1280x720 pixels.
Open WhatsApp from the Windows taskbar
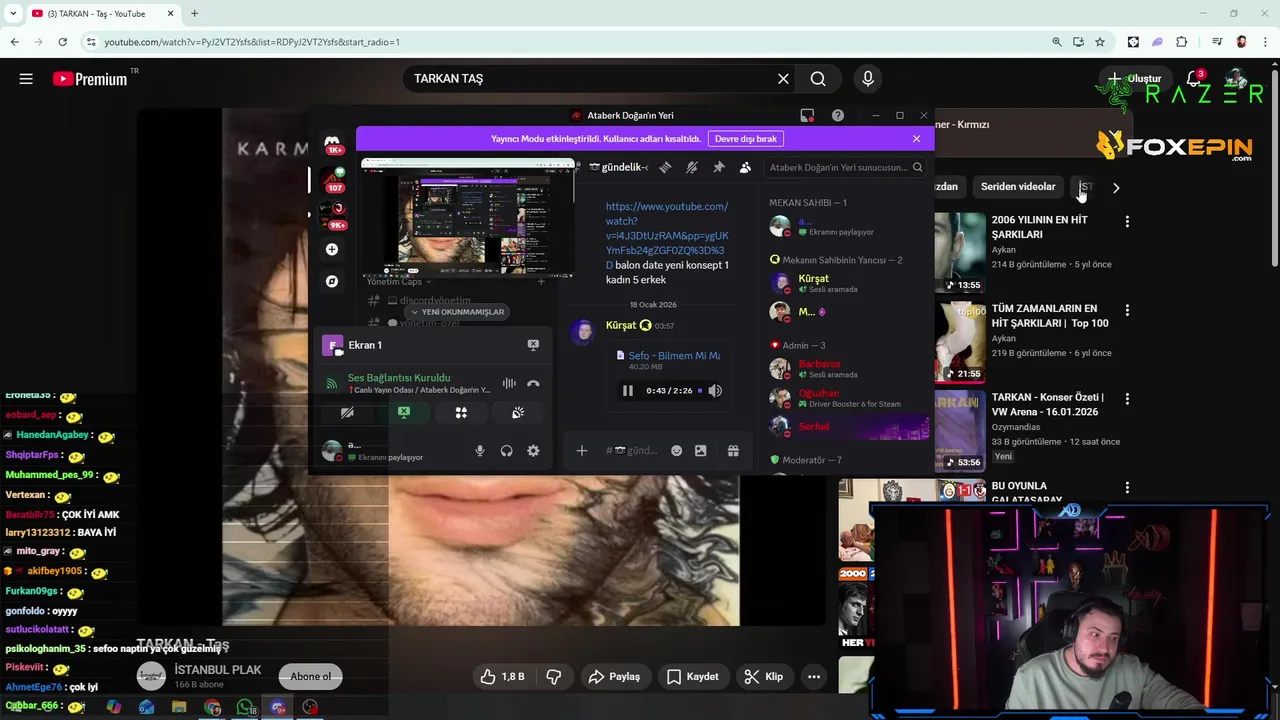(x=245, y=707)
